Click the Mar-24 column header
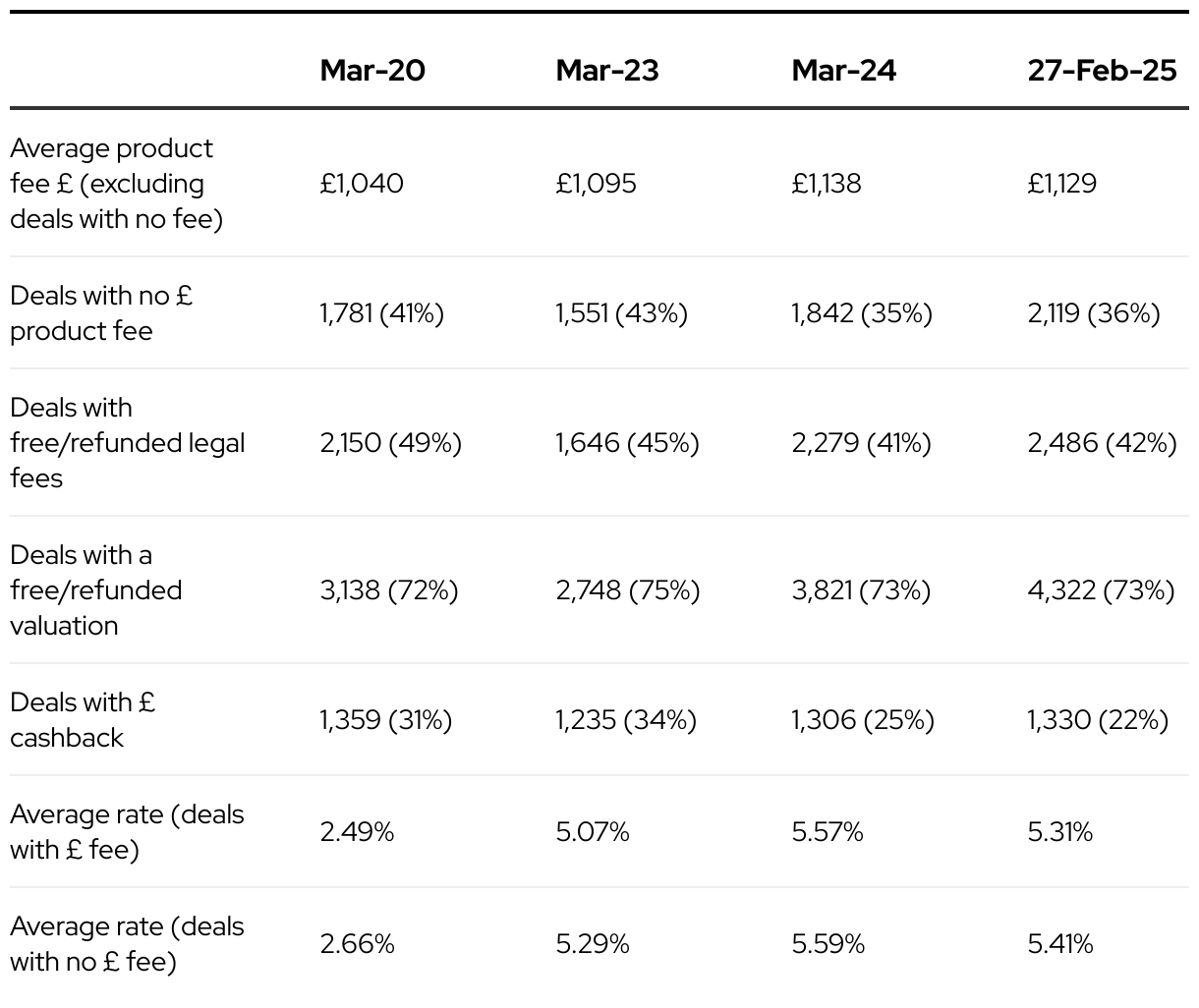The image size is (1199, 1008). coord(844,70)
